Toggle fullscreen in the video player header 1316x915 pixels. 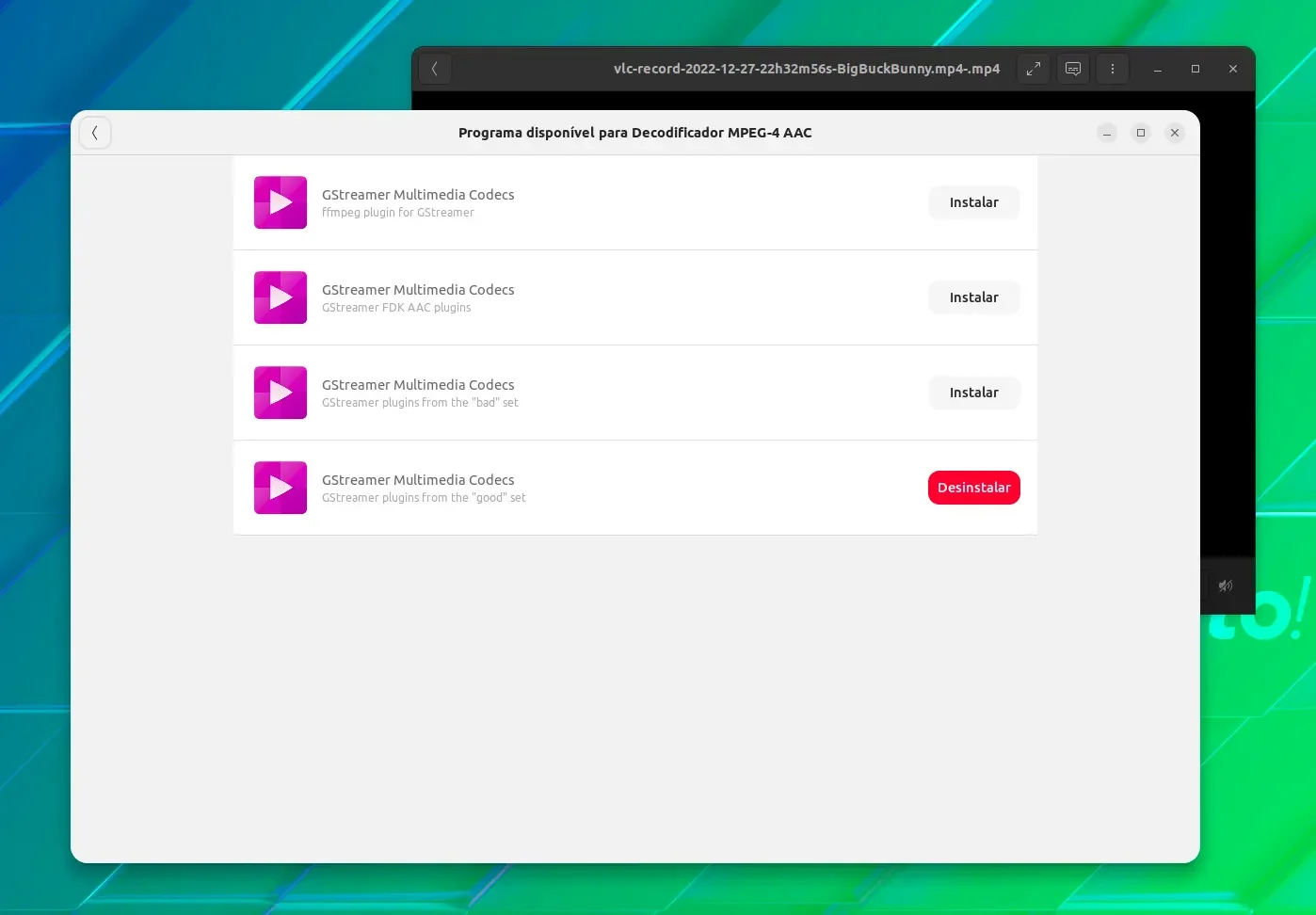click(x=1034, y=69)
